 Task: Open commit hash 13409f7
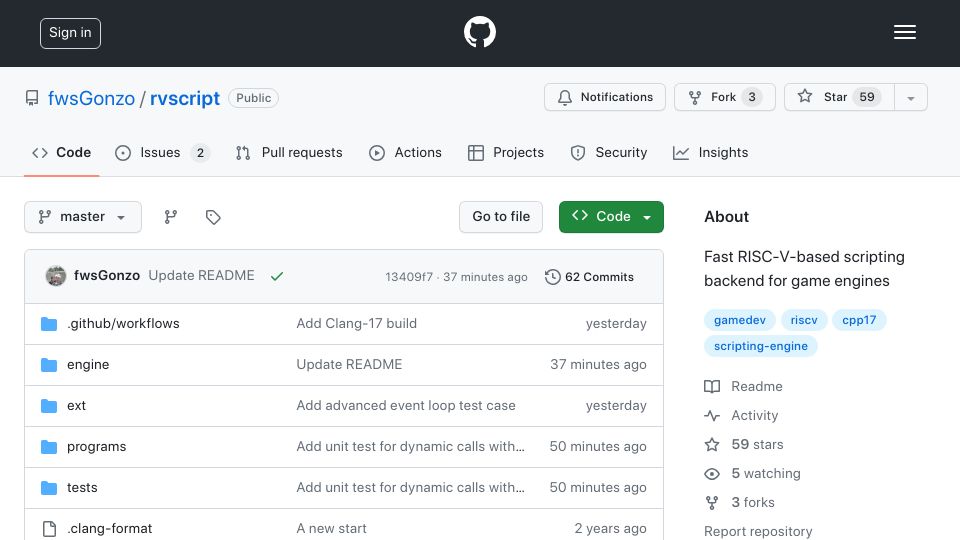409,277
